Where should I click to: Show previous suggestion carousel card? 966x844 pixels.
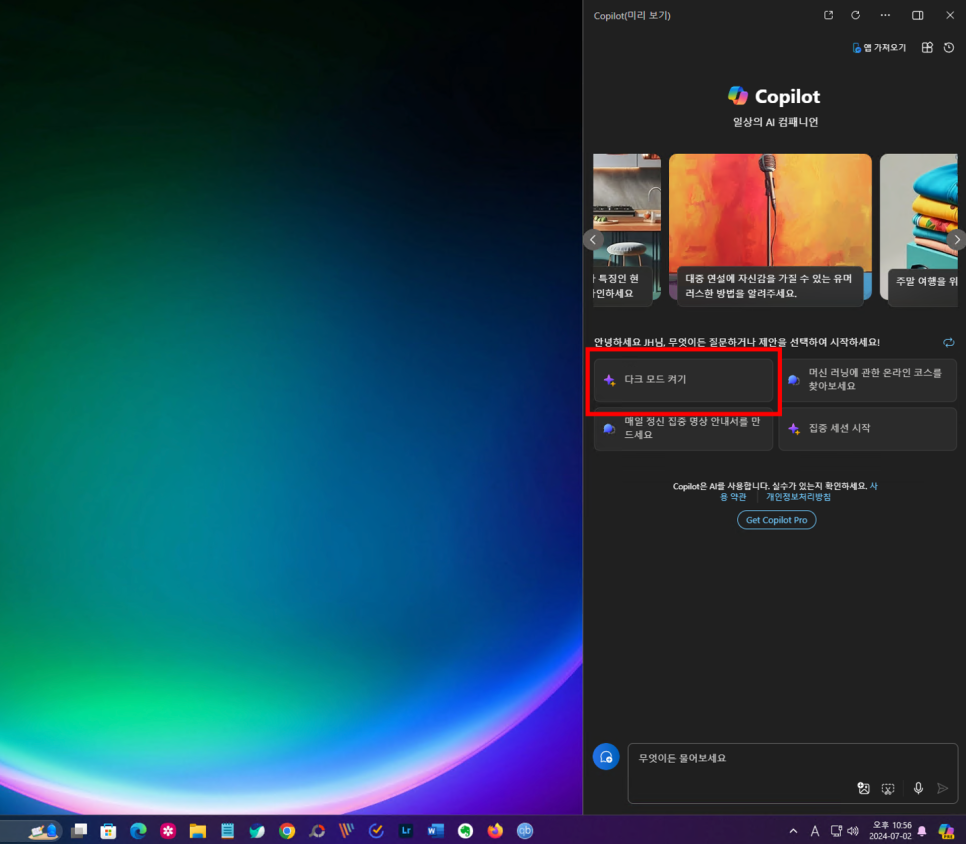point(593,240)
